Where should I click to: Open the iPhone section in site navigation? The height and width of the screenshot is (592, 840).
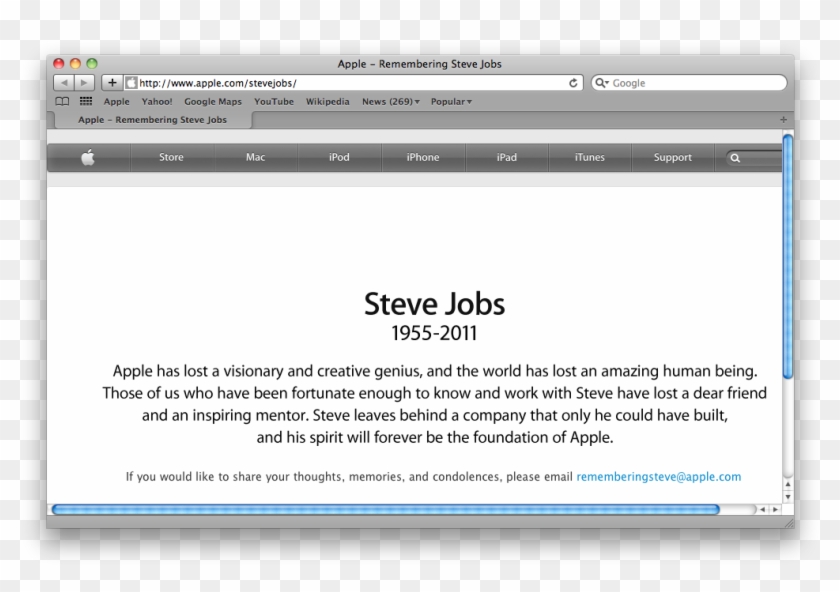[x=423, y=157]
